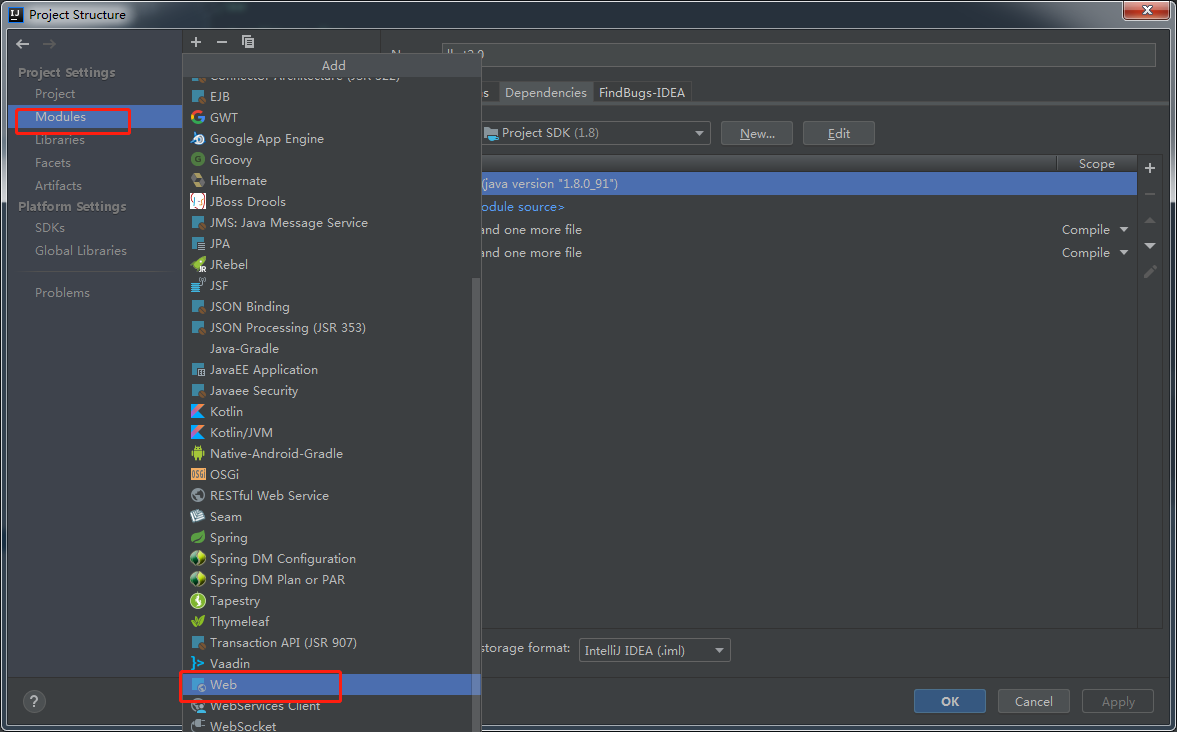Select Javaee Security in the Add menu
Screen dimensions: 1177x732
pos(331,390)
